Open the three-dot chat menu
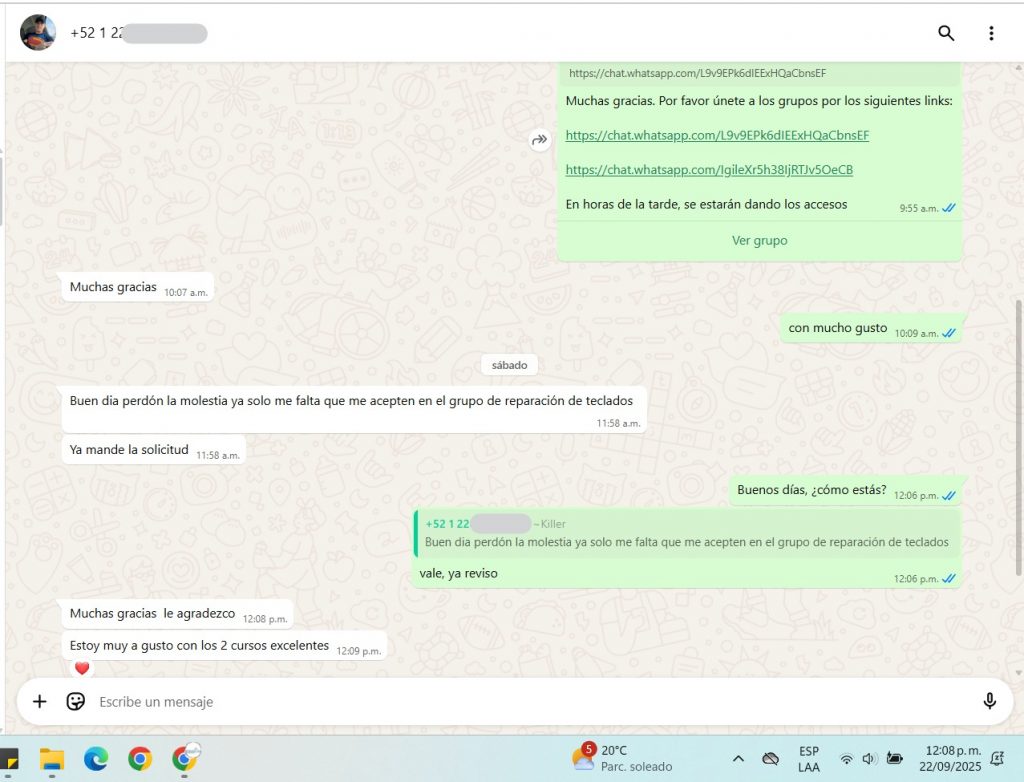Screen dimensions: 1024x782 [991, 33]
